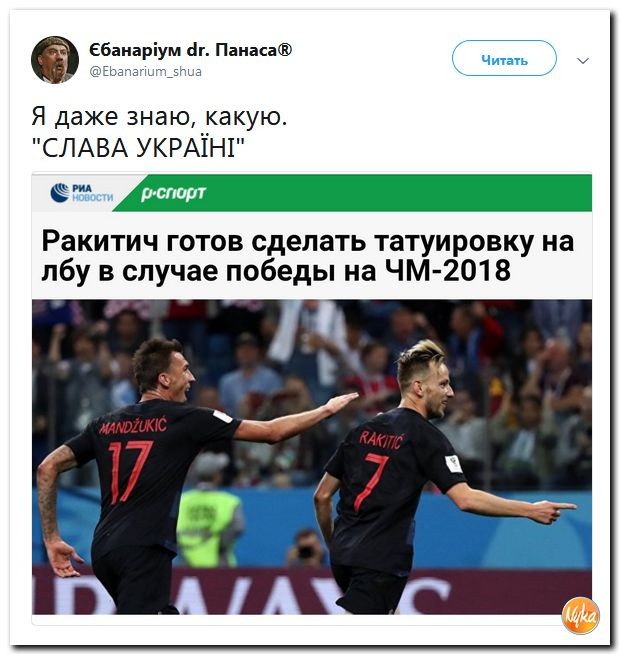Click the maroon advertising board in photo
Image resolution: width=621 pixels, height=656 pixels.
coord(312,591)
